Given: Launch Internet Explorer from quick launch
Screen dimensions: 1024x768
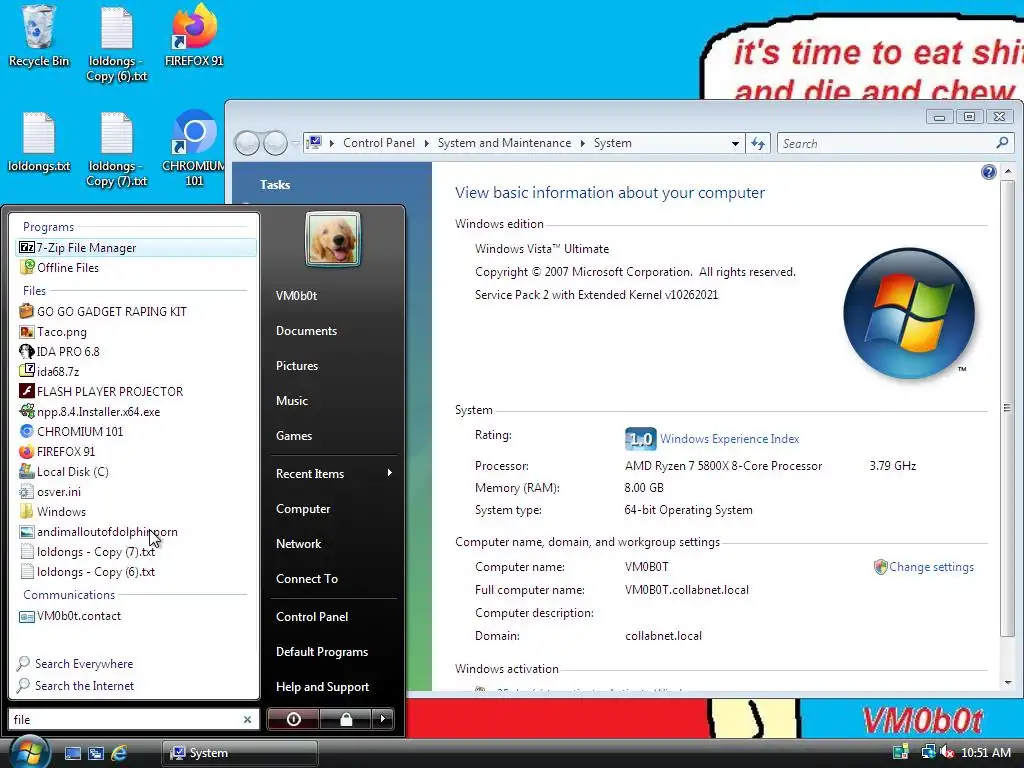Looking at the screenshot, I should (x=119, y=753).
